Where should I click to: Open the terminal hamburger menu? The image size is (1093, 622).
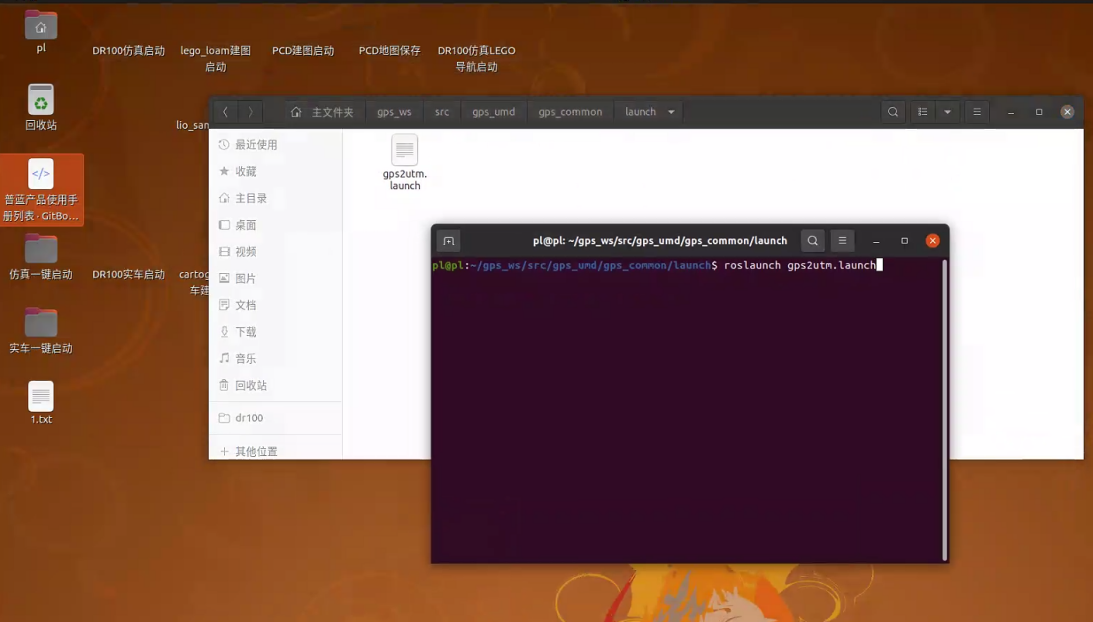click(843, 241)
